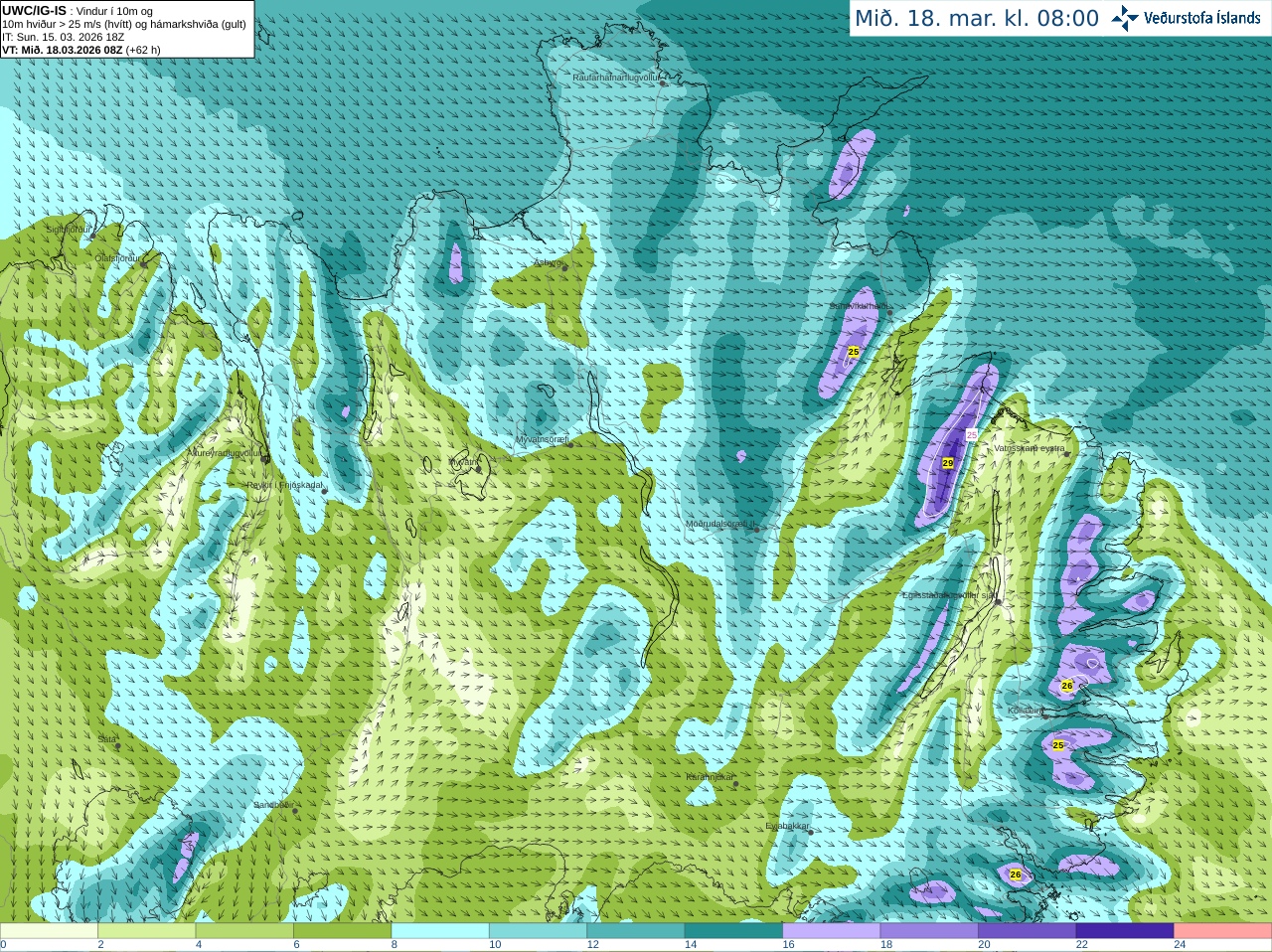1272x952 pixels.
Task: Click the yellow 26 marker at the map's bottom
Action: click(x=1015, y=874)
